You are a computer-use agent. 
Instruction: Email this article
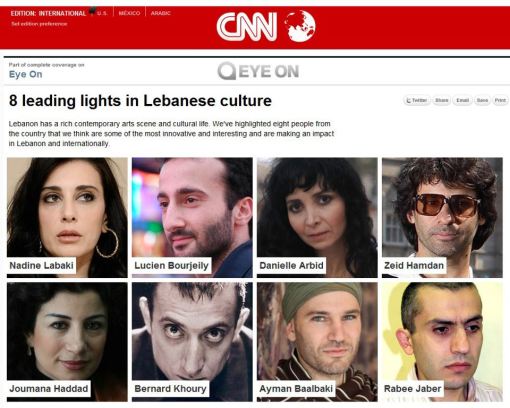pos(462,100)
